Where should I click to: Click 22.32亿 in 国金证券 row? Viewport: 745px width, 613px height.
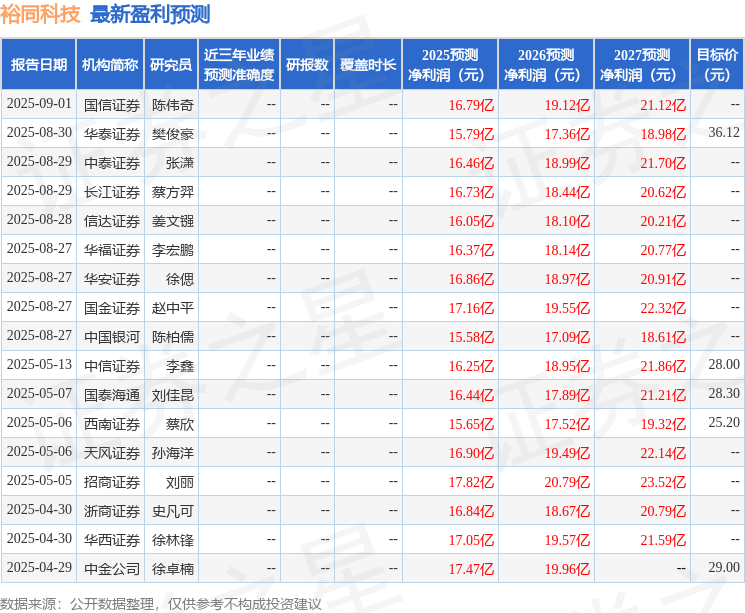(663, 307)
